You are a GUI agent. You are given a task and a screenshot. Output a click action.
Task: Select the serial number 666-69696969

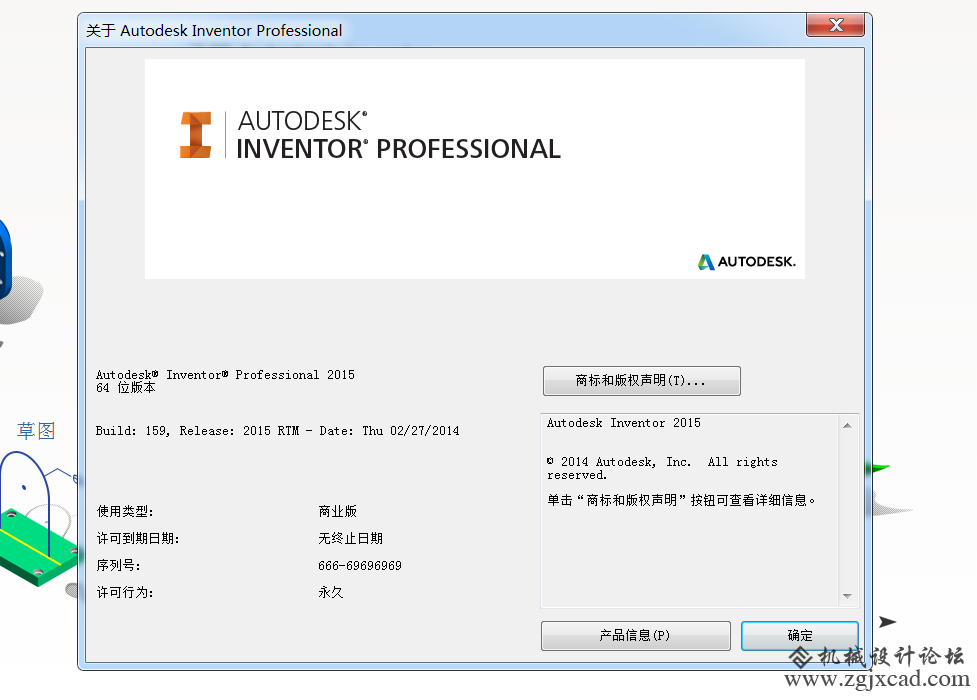click(360, 565)
